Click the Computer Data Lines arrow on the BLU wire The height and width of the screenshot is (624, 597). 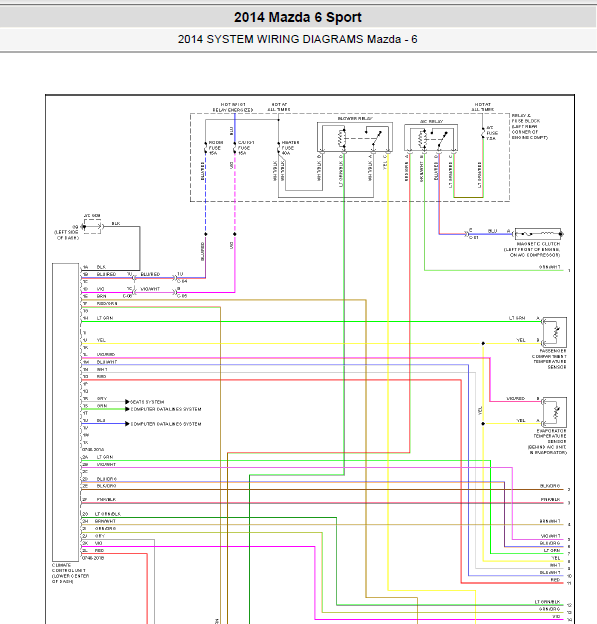coord(127,423)
